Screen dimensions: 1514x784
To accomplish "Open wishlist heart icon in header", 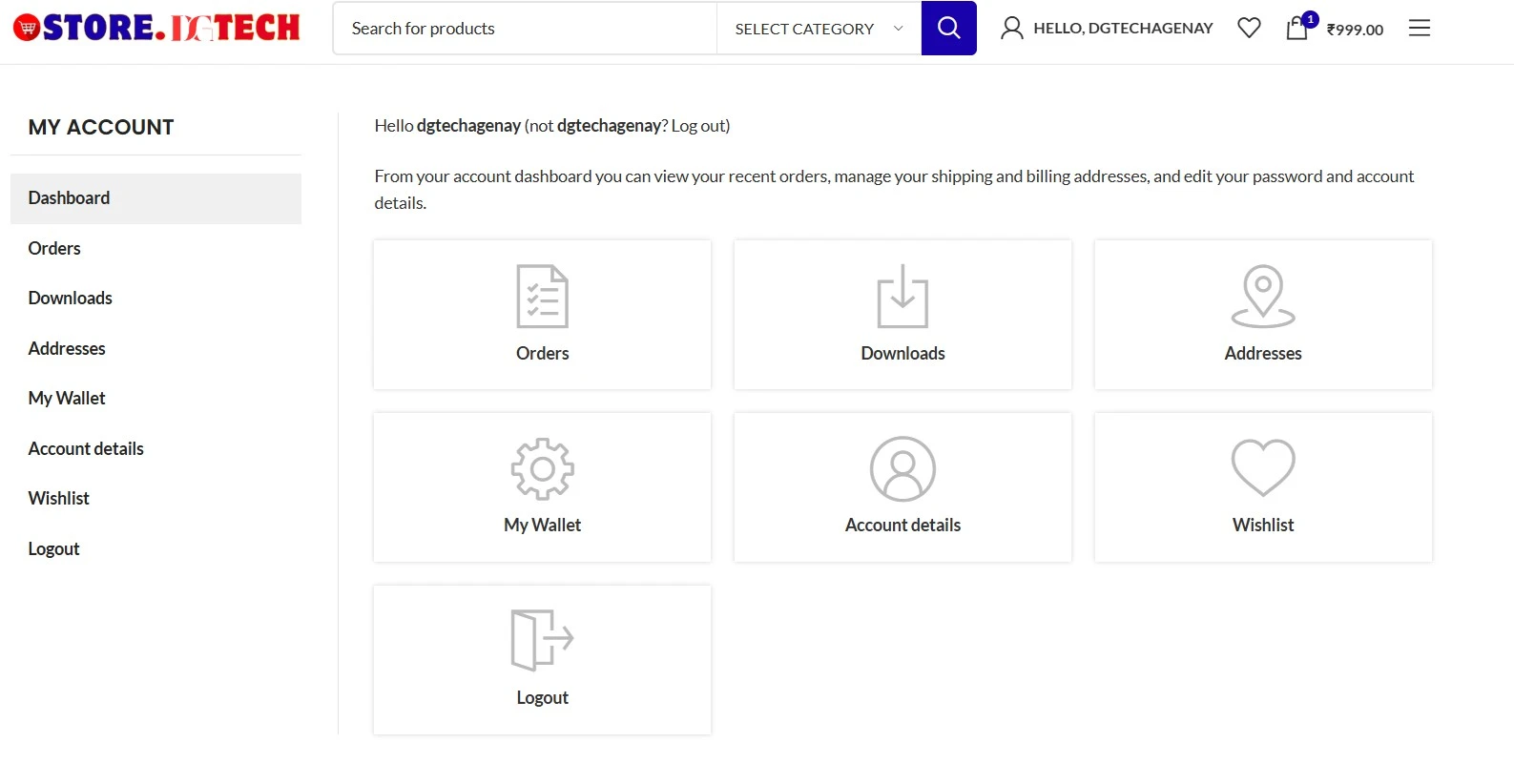I will [1249, 29].
